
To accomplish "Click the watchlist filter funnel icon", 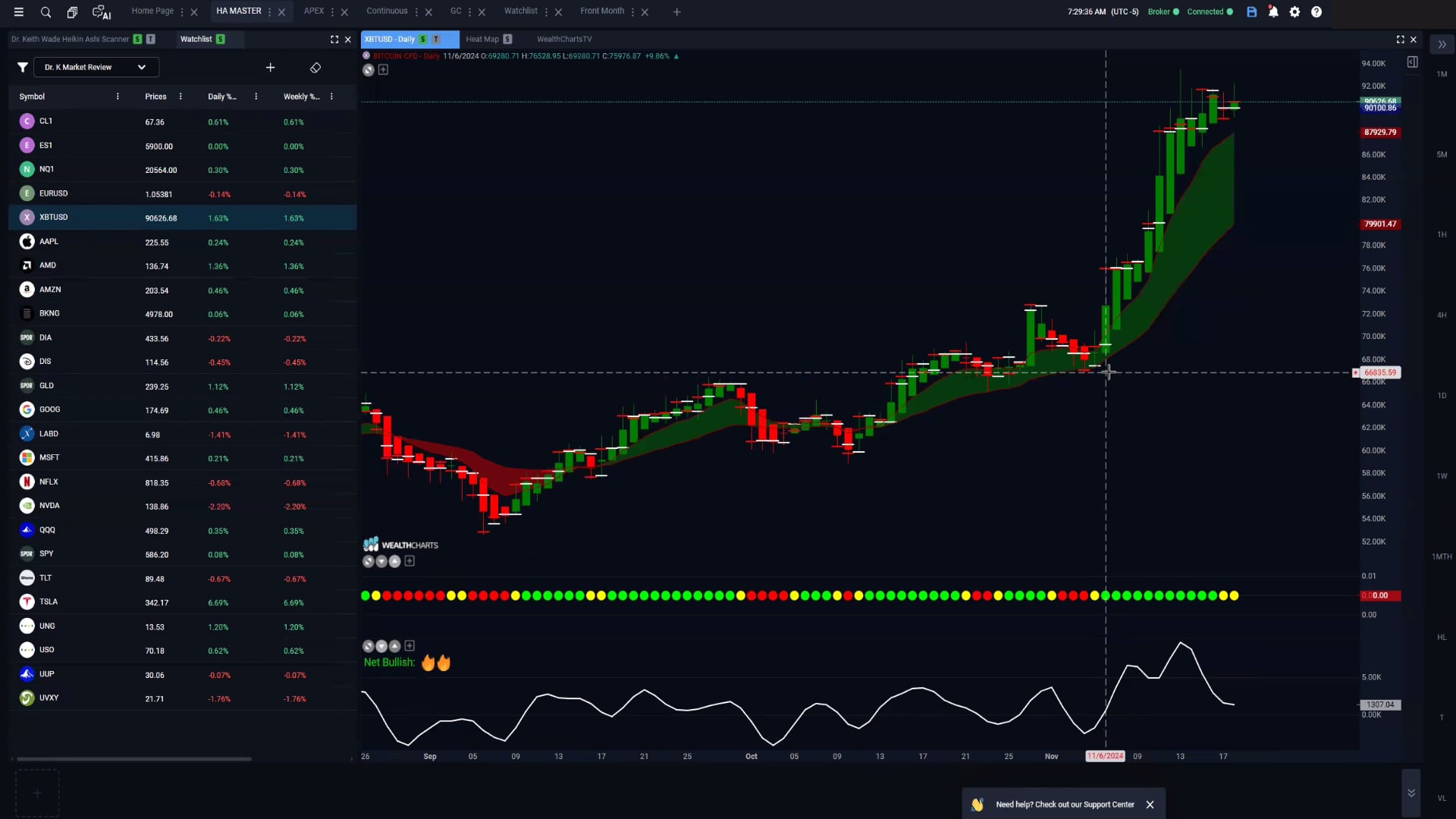I will point(23,67).
